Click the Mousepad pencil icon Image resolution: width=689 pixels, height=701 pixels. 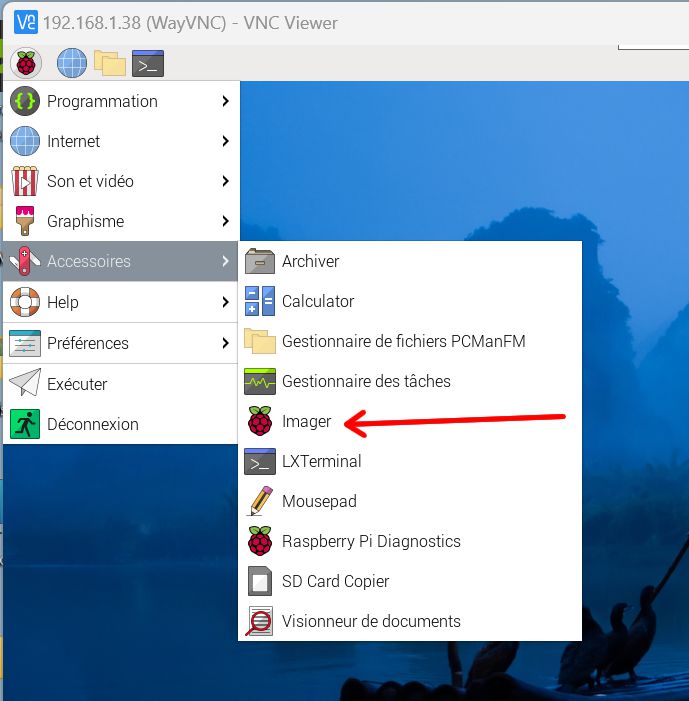point(260,501)
